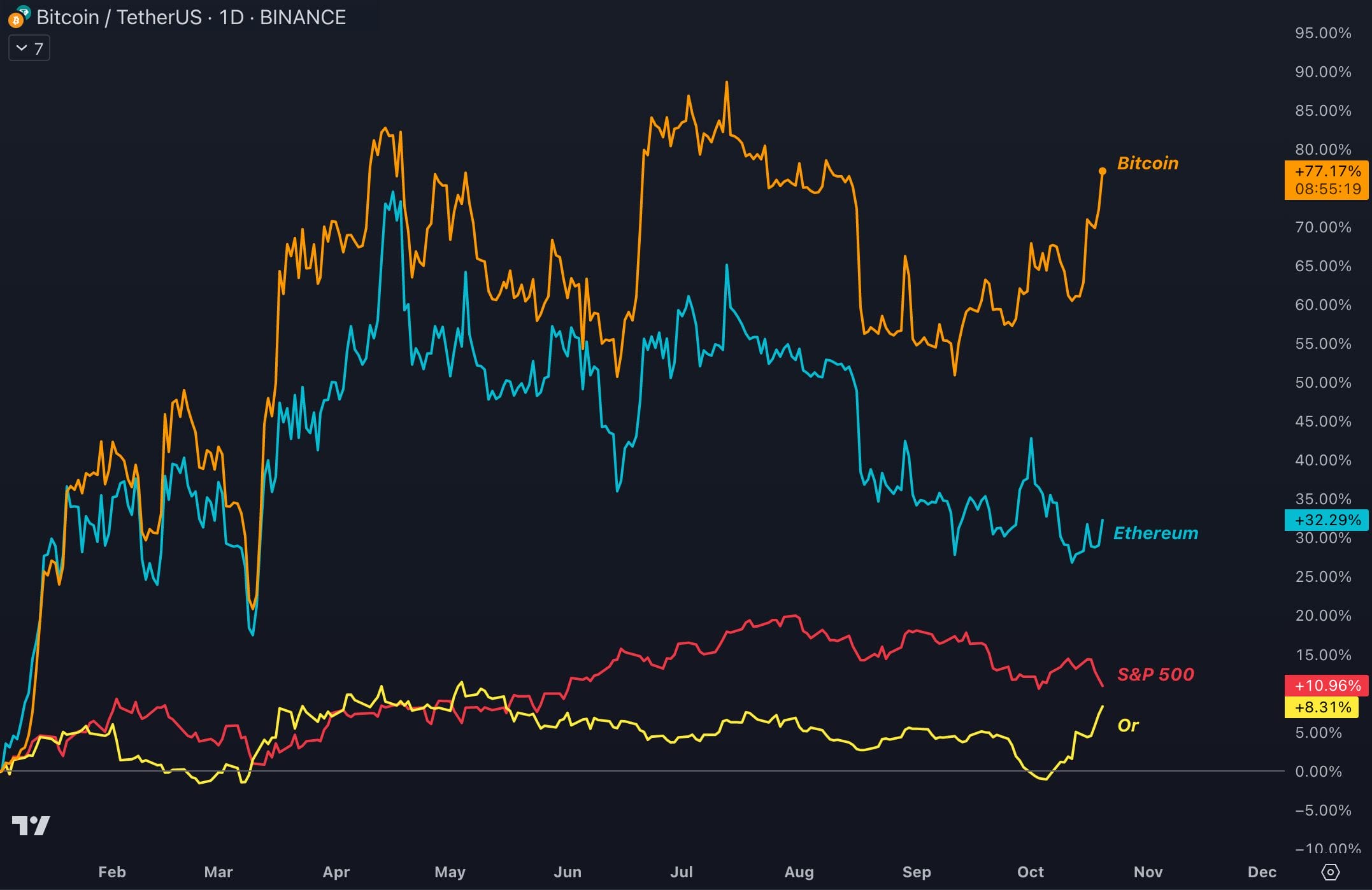
Task: Click the red +10.96% price tag
Action: (x=1327, y=686)
